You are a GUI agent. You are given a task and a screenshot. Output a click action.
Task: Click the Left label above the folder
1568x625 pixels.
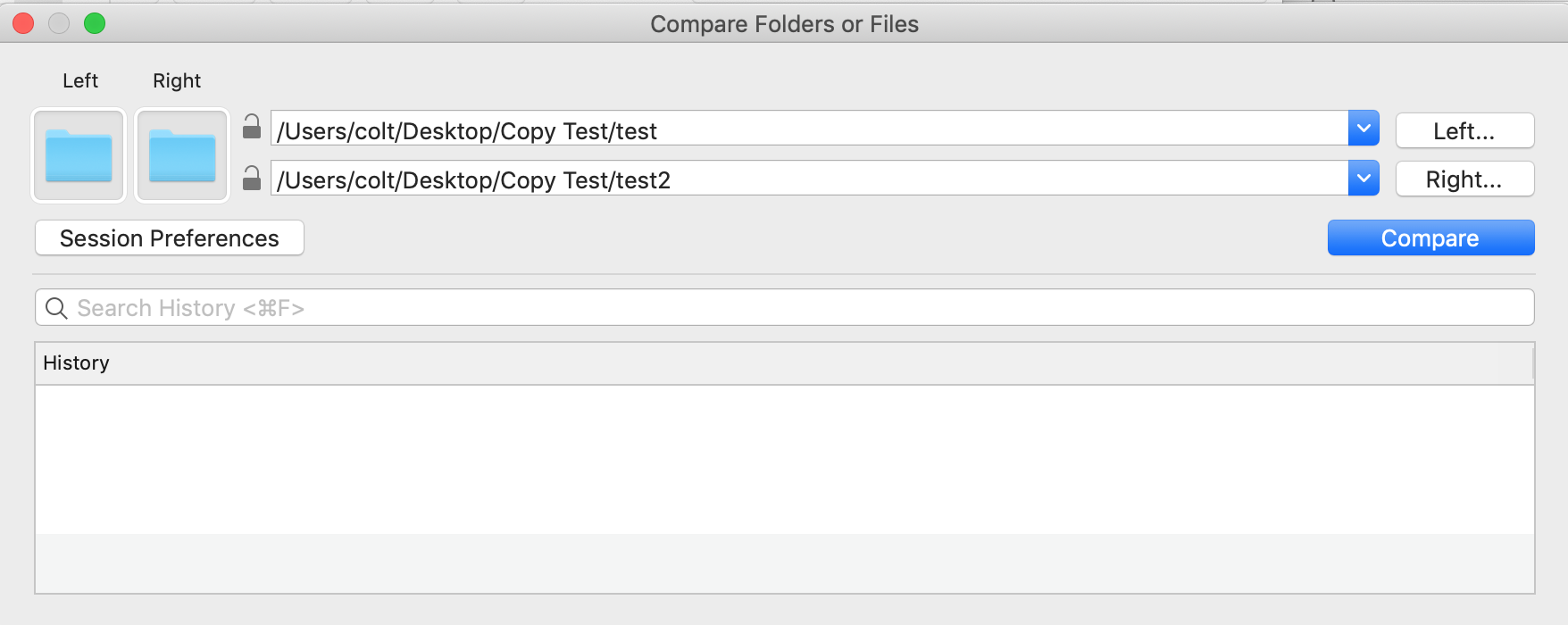[x=80, y=81]
